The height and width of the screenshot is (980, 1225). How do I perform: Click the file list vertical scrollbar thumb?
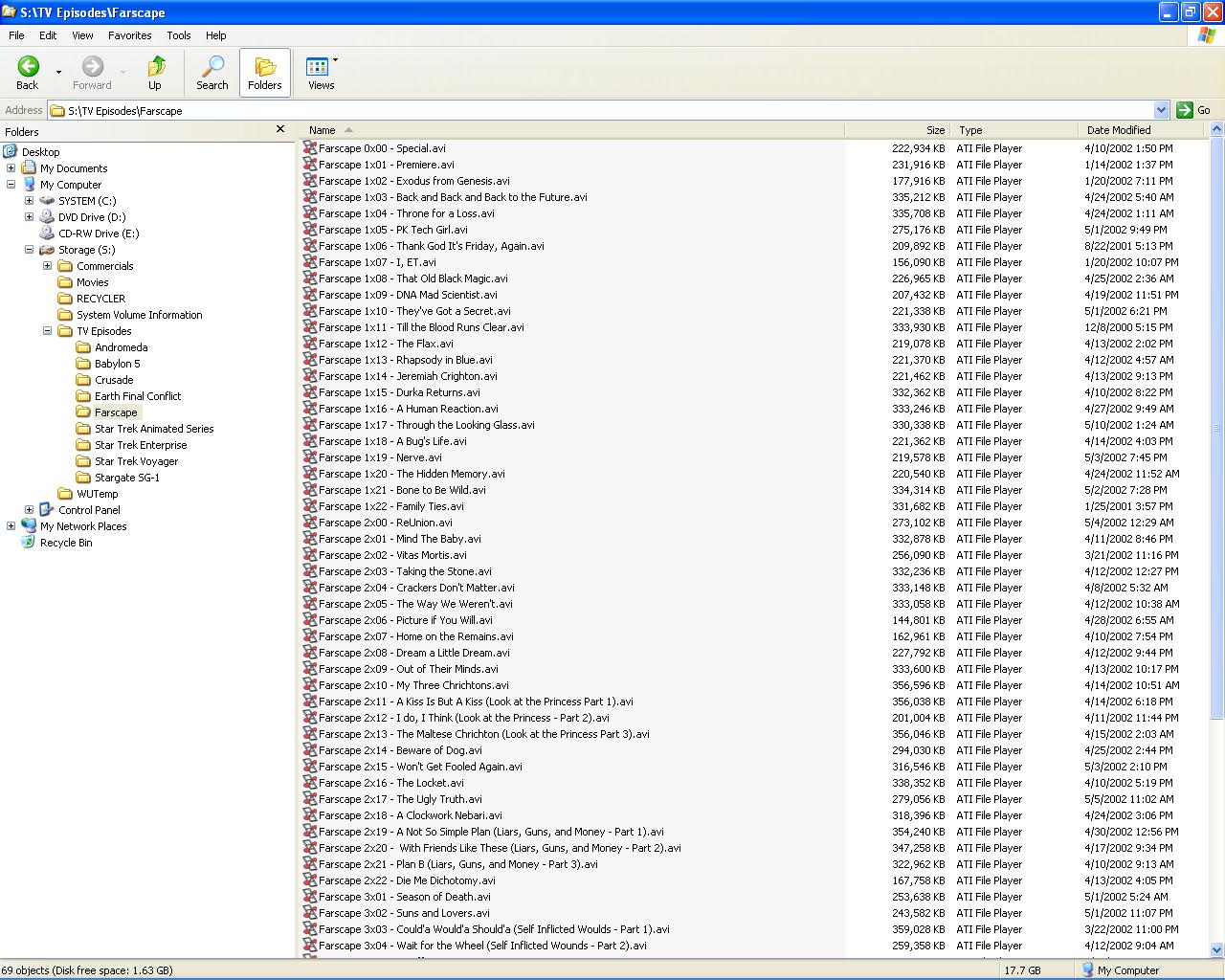click(x=1216, y=428)
